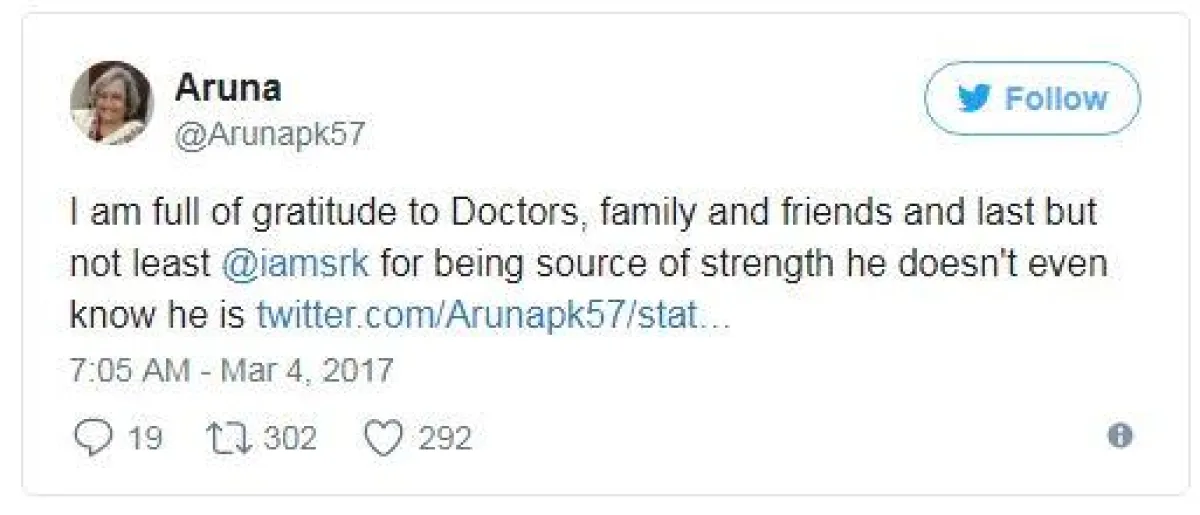The height and width of the screenshot is (515, 1200).
Task: Click the 292 likes count
Action: click(x=445, y=438)
